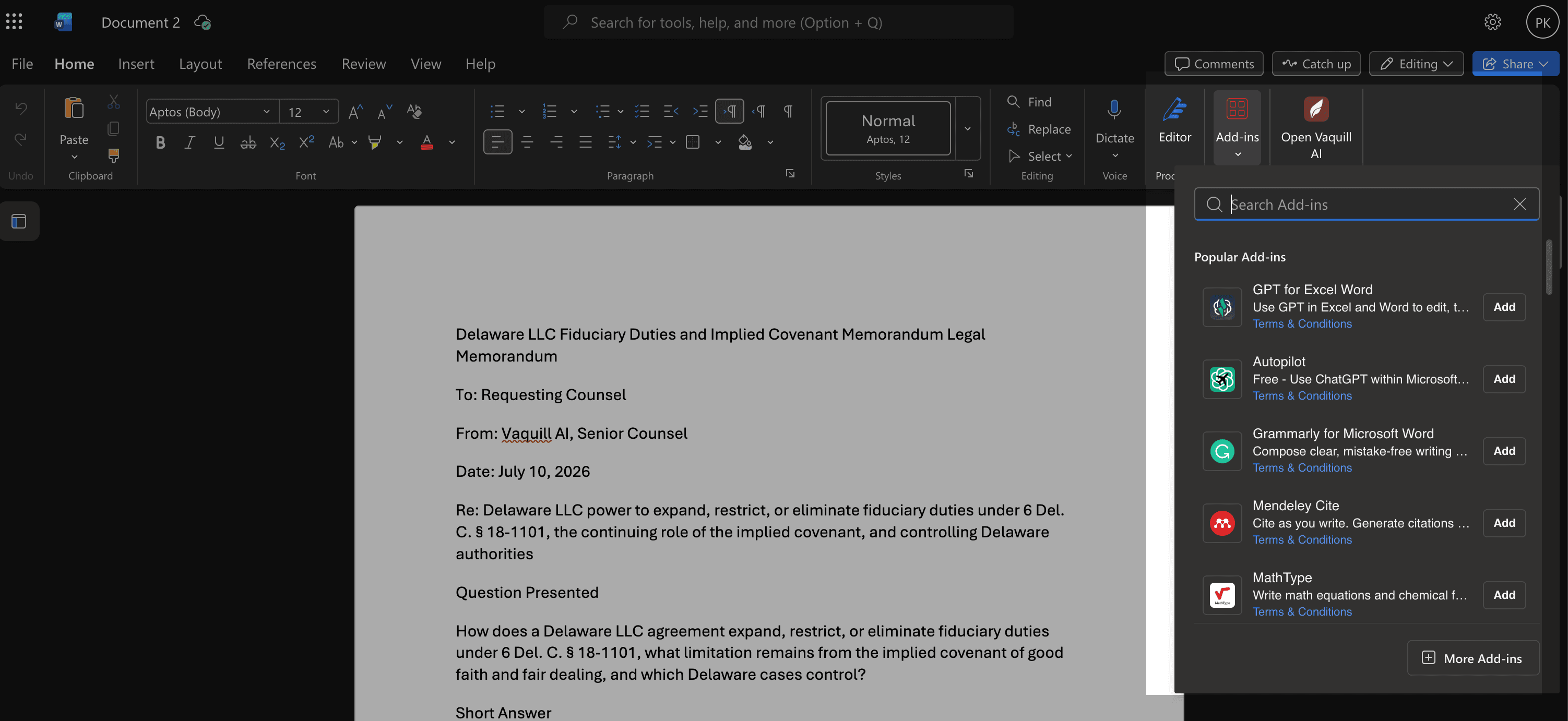Clear the Search Add-ins box
Viewport: 1568px width, 721px height.
coord(1519,204)
